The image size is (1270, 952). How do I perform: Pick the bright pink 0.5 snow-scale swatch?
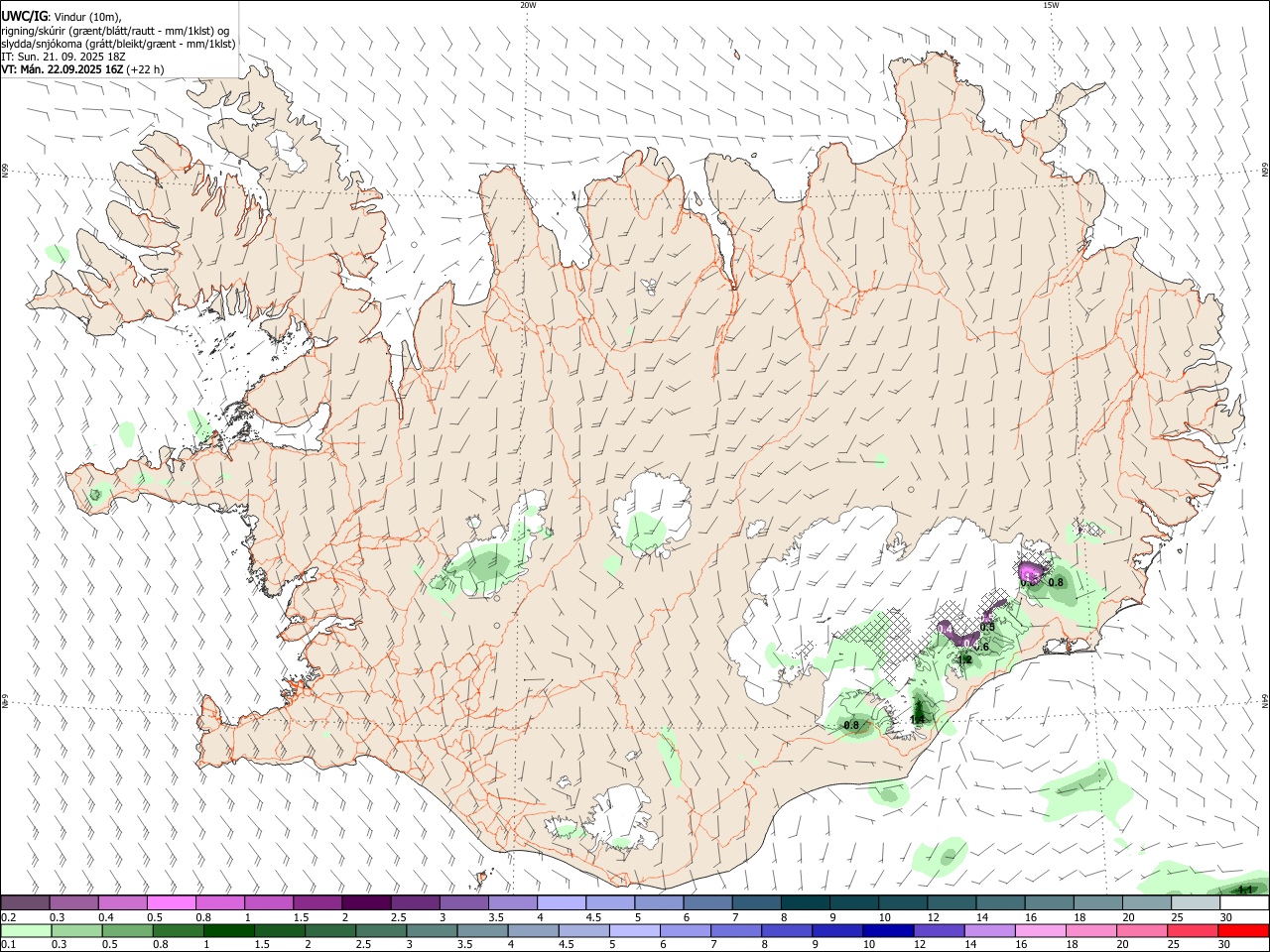pyautogui.click(x=172, y=903)
